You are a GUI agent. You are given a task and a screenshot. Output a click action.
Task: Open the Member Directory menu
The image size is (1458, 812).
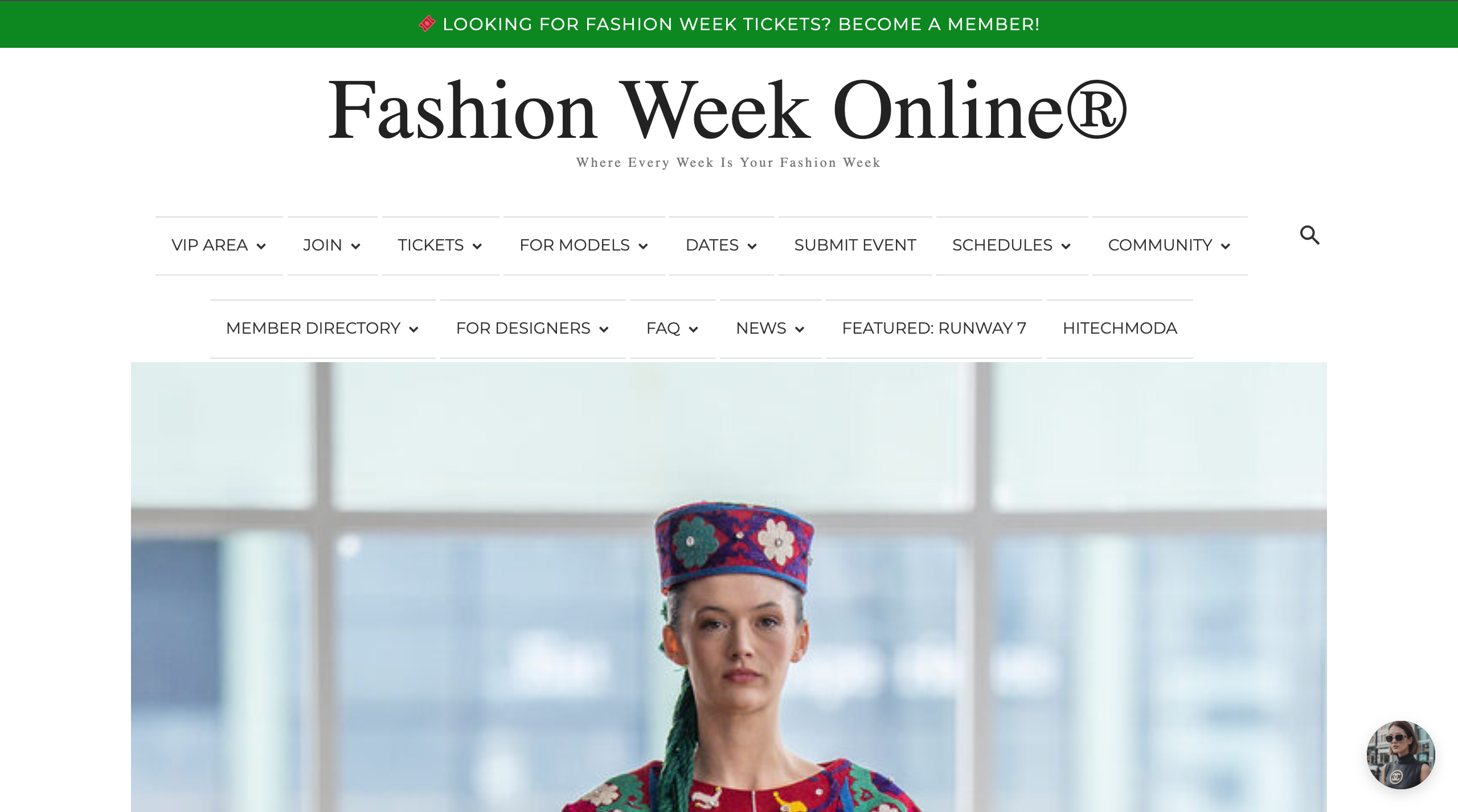(x=322, y=329)
